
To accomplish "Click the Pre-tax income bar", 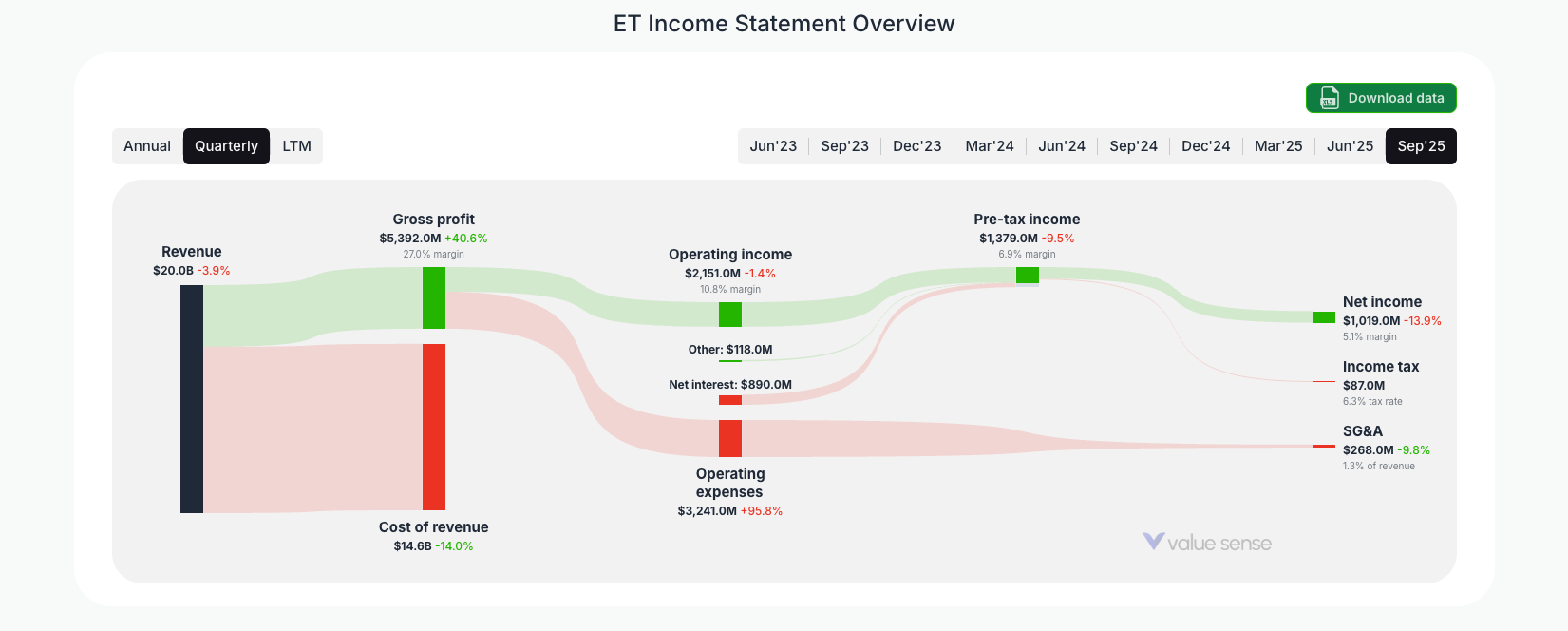I will tap(1027, 275).
